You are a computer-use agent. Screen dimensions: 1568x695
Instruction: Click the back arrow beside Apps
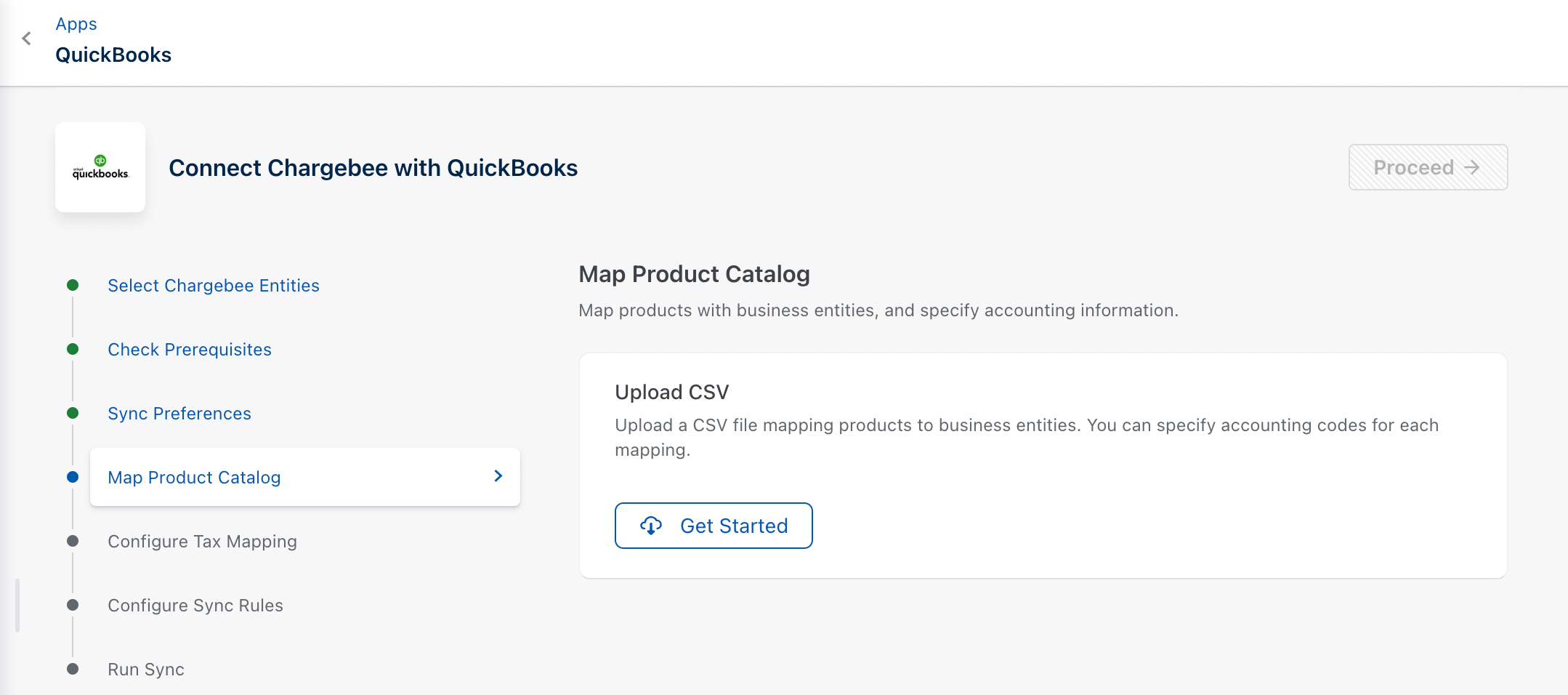(27, 39)
